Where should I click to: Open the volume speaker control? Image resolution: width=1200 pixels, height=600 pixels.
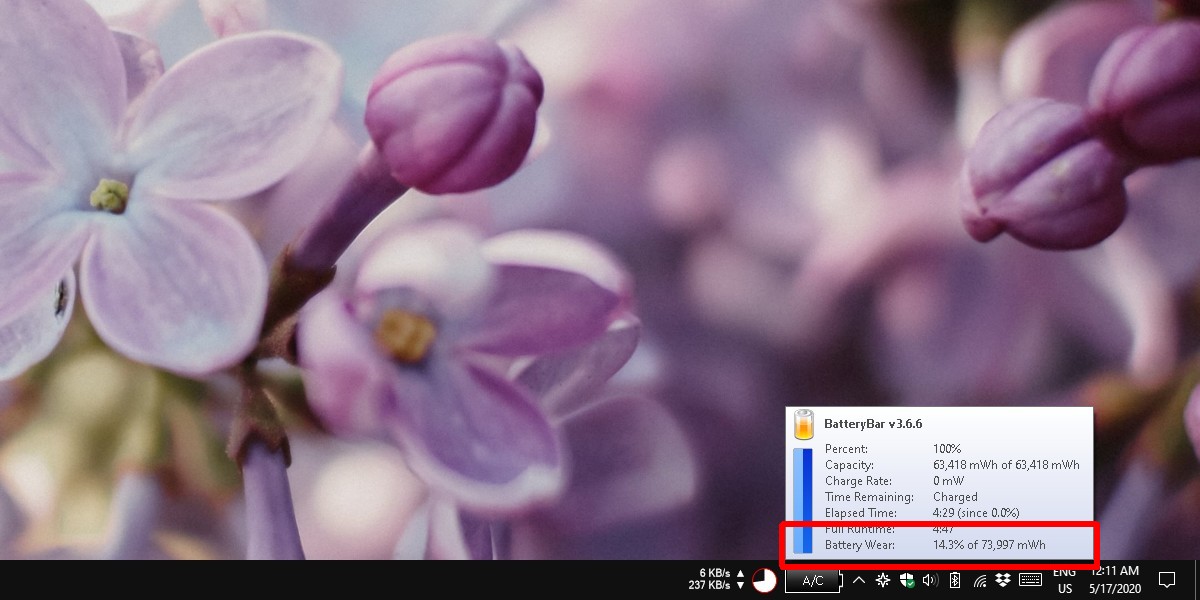click(931, 580)
